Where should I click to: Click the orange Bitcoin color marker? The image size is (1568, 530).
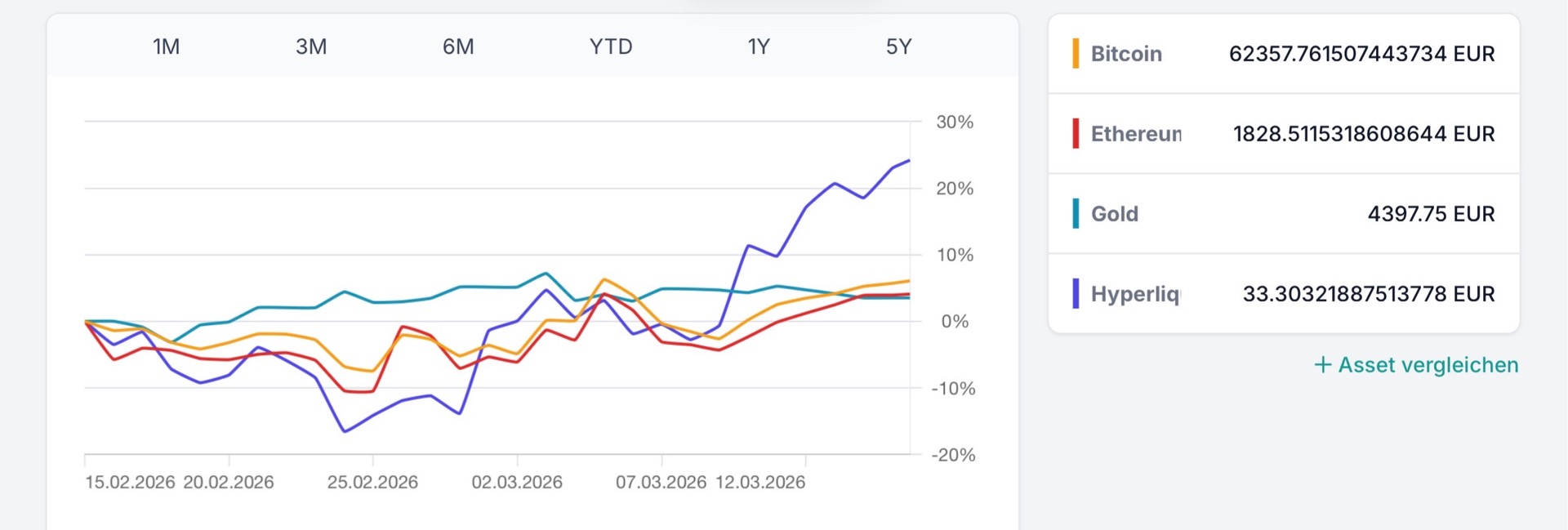tap(1076, 54)
